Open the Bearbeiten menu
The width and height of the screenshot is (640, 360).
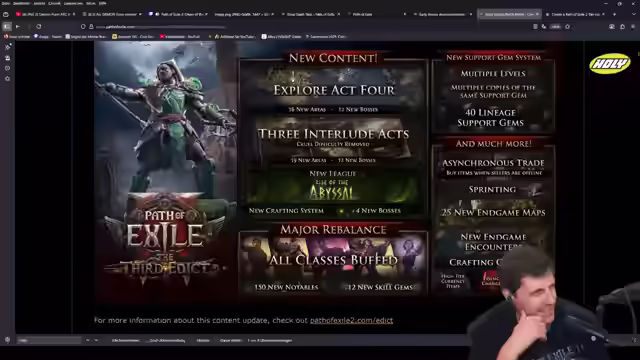(21, 3)
